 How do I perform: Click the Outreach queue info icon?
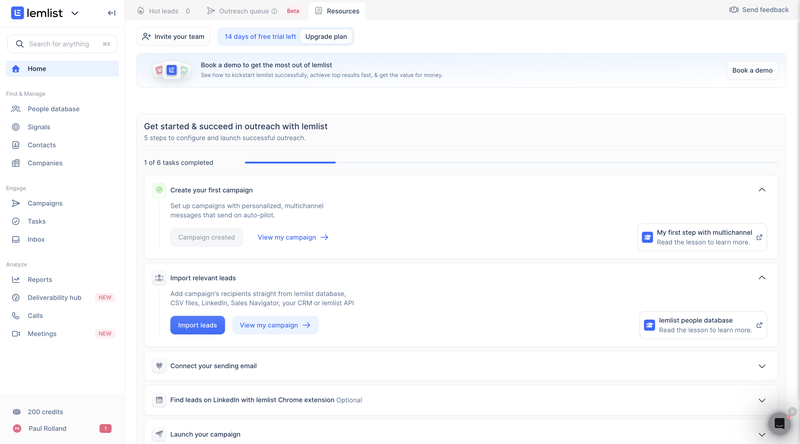click(x=274, y=11)
